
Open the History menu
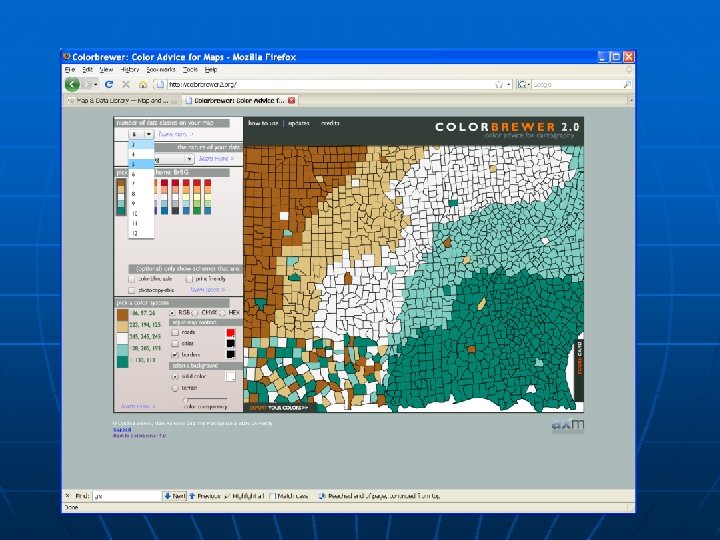click(130, 70)
